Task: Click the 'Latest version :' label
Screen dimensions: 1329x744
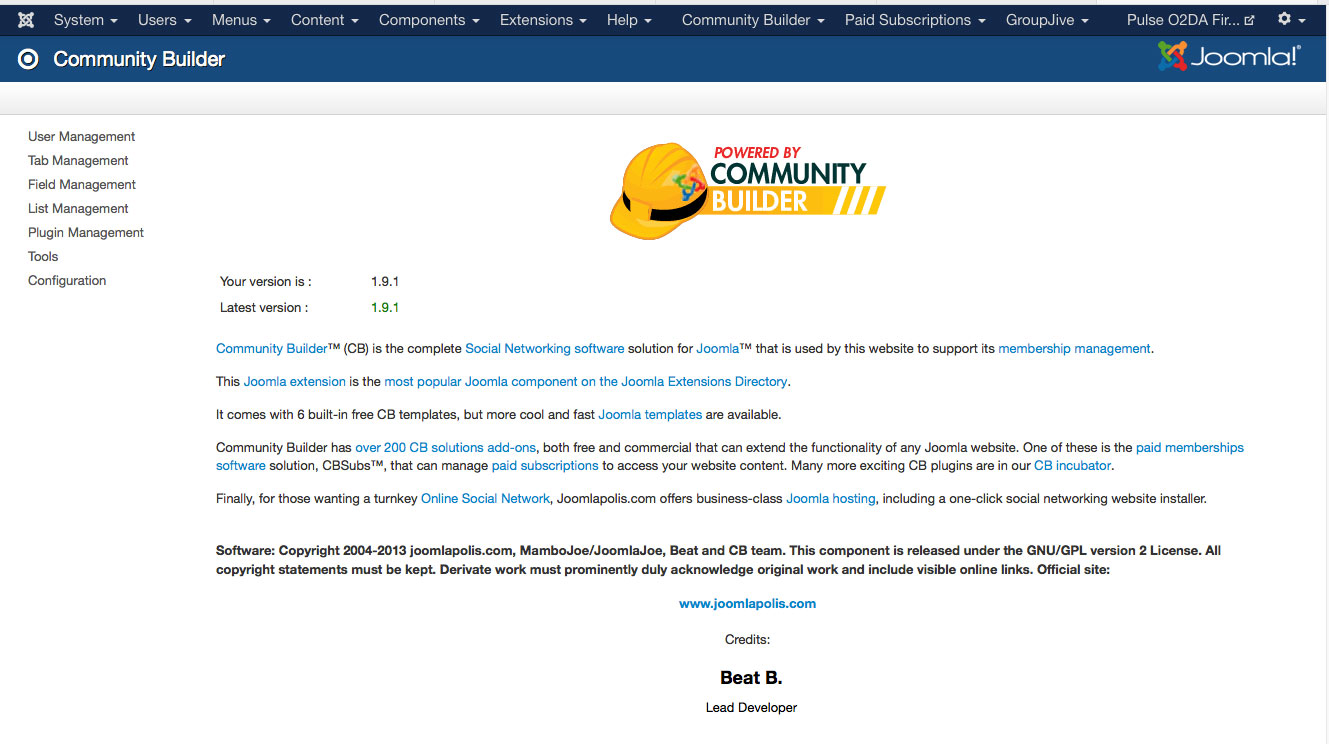Action: pos(264,308)
